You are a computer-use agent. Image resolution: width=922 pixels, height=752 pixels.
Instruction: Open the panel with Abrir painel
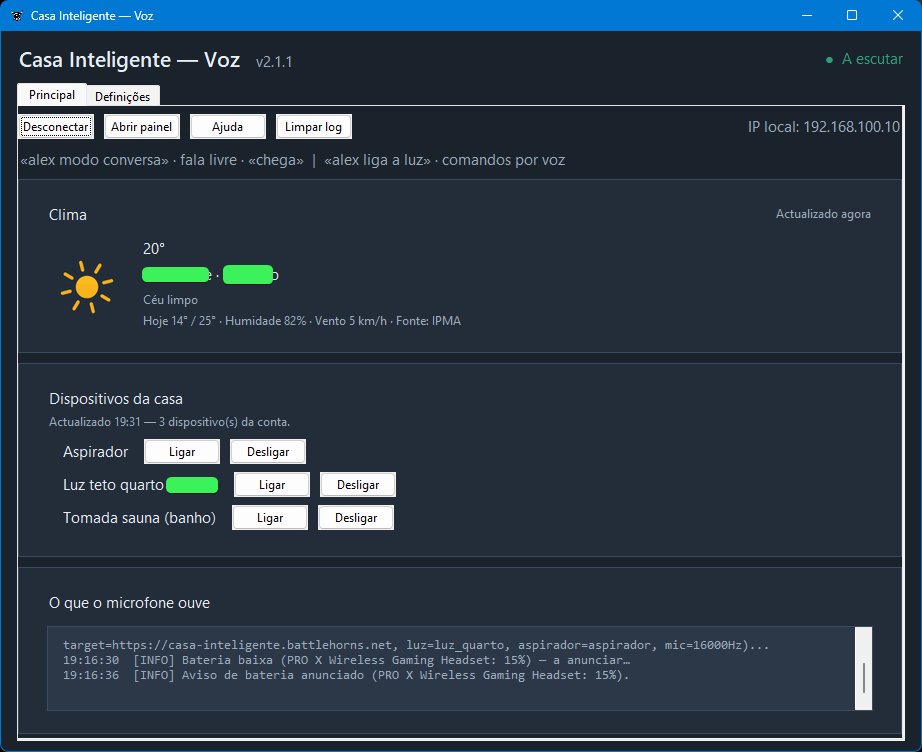pos(142,126)
